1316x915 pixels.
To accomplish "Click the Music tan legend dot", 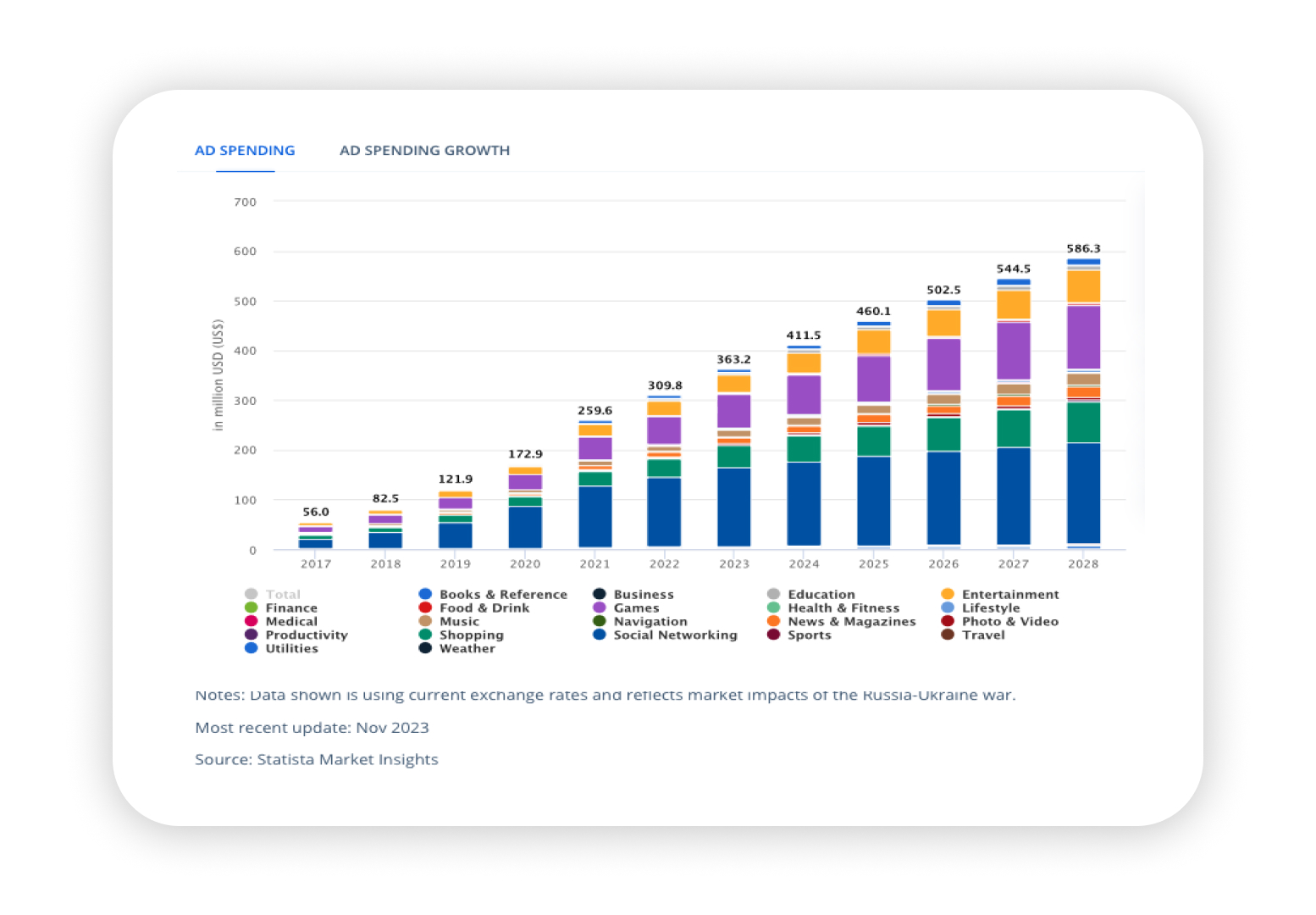I will coord(425,621).
